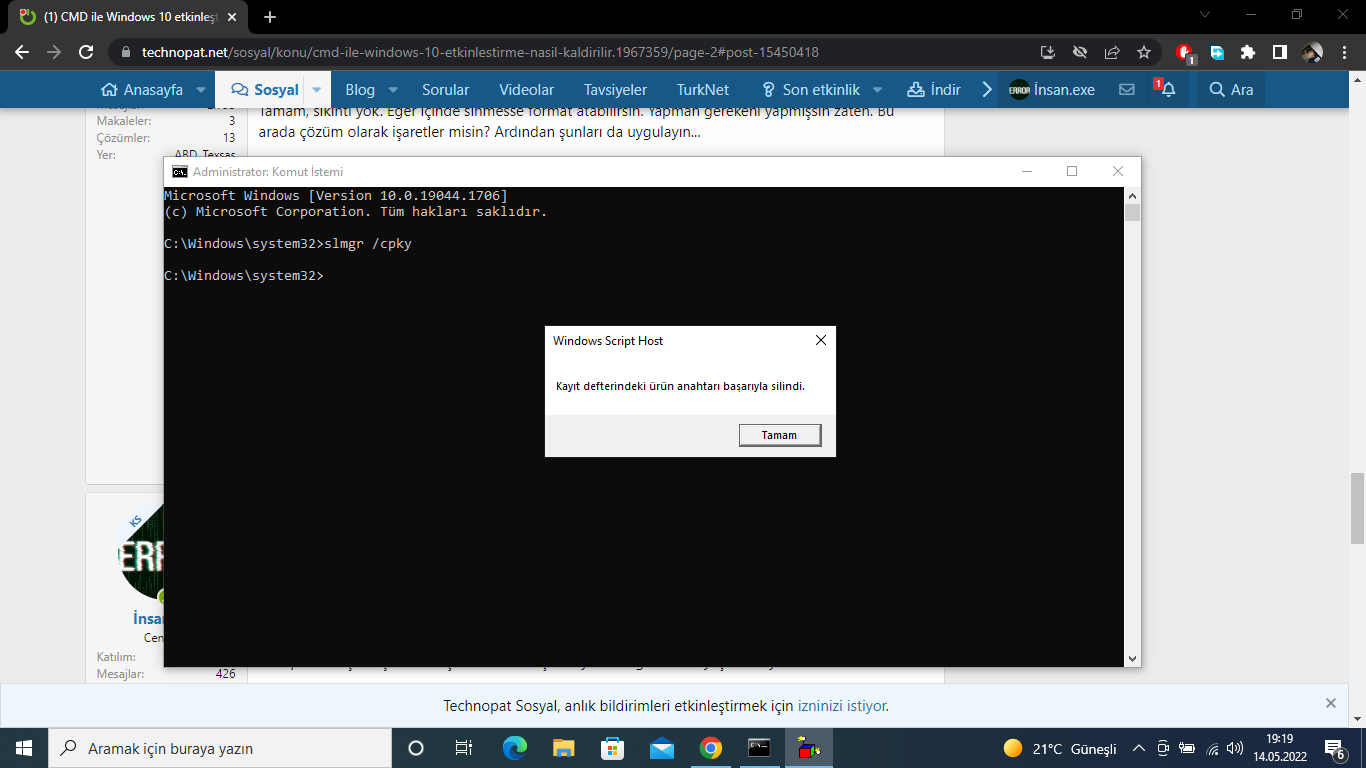Dismiss the notification permission banner
Viewport: 1366px width, 768px height.
[1331, 703]
